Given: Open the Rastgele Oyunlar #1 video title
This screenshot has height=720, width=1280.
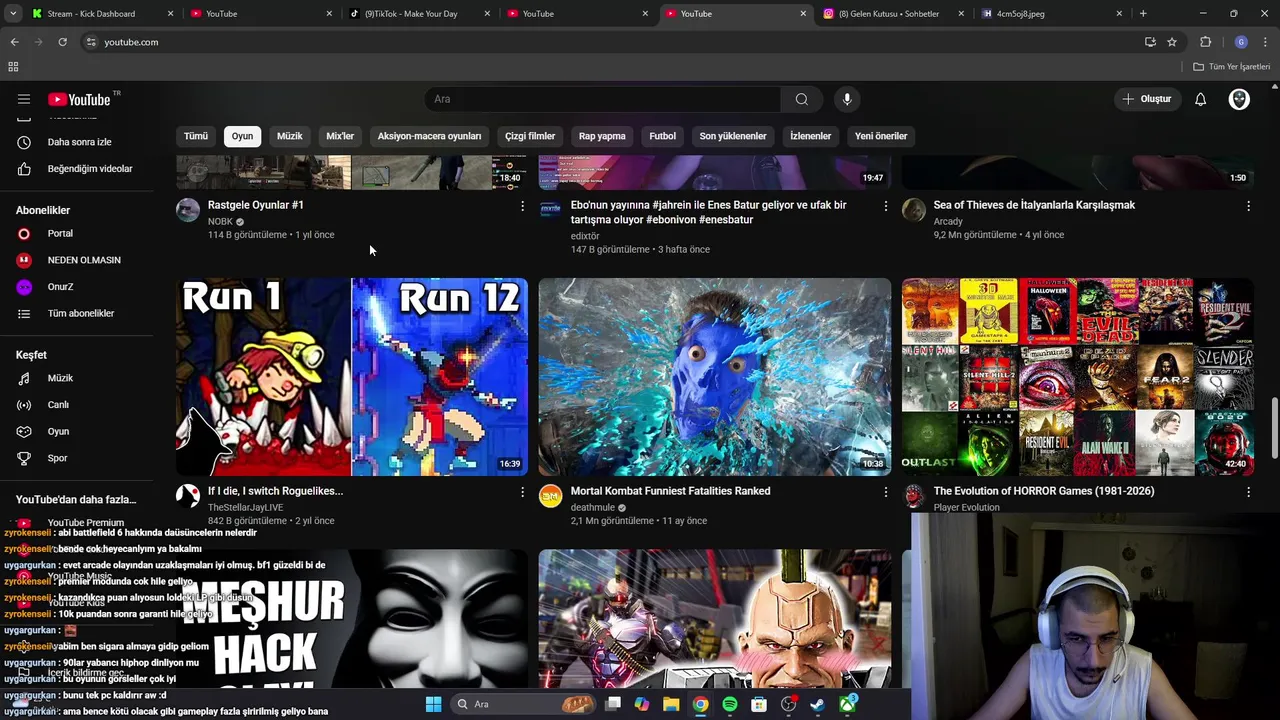Looking at the screenshot, I should pos(256,205).
